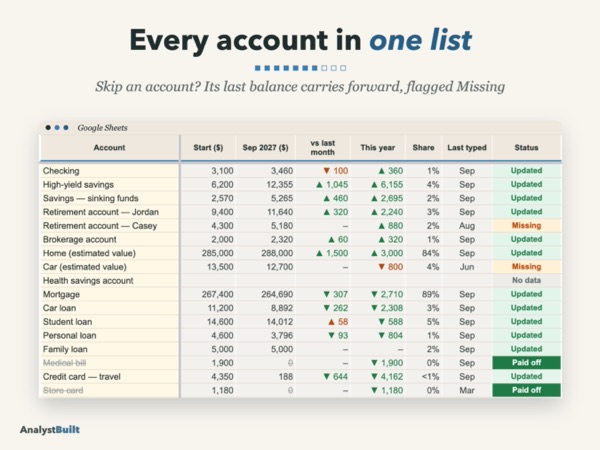Click the 'vs last month' column header
The height and width of the screenshot is (450, 600).
pos(323,148)
